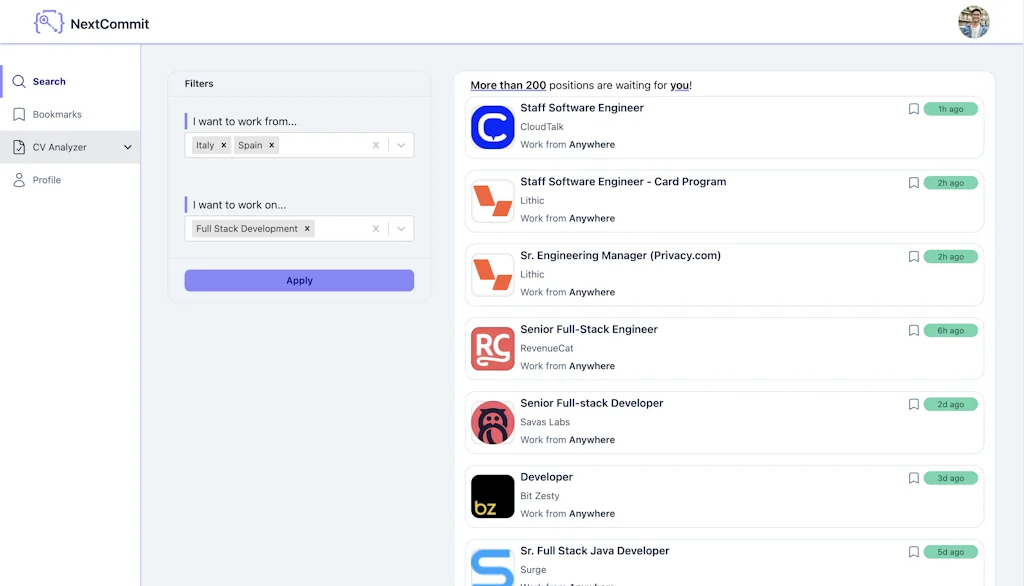Open the skills dropdown in filters

[x=400, y=228]
